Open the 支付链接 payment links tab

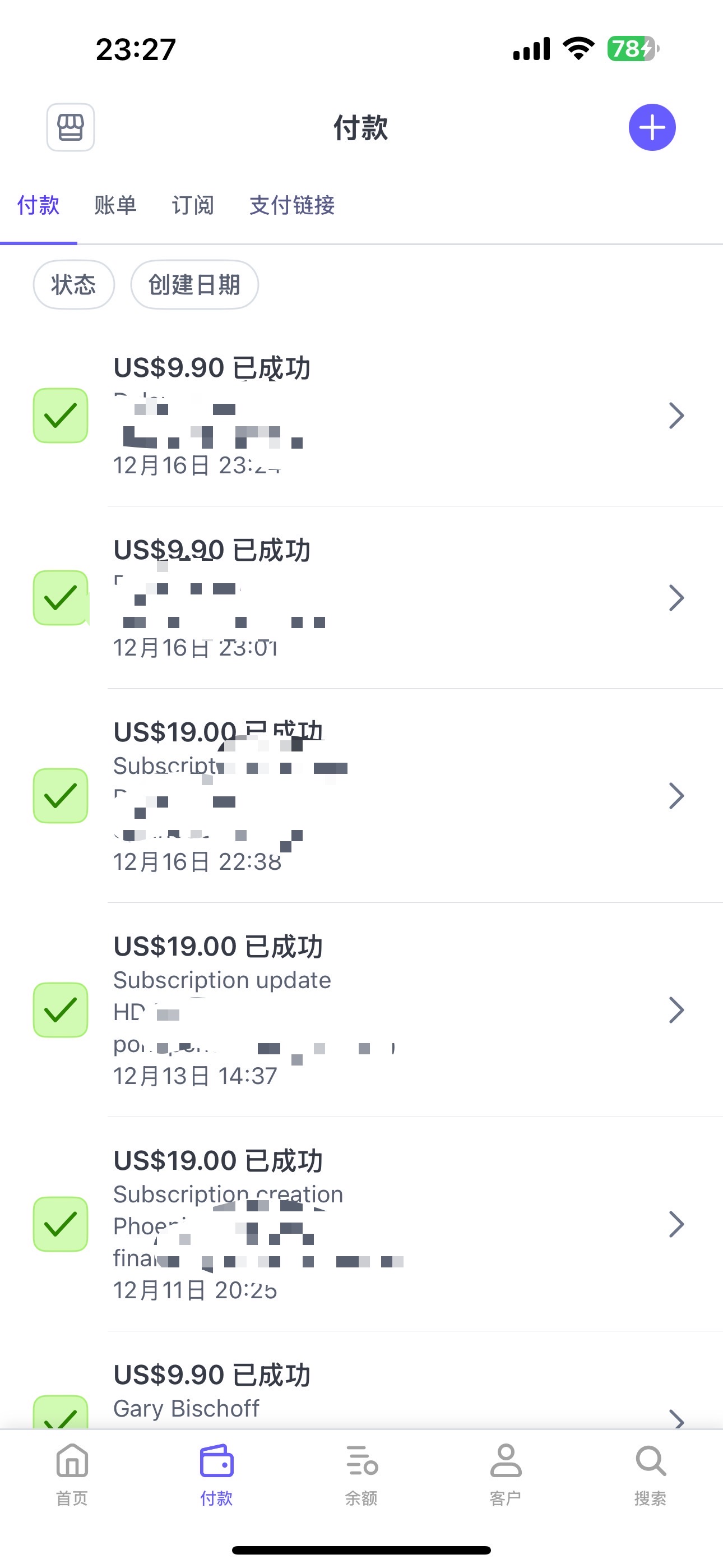click(292, 206)
